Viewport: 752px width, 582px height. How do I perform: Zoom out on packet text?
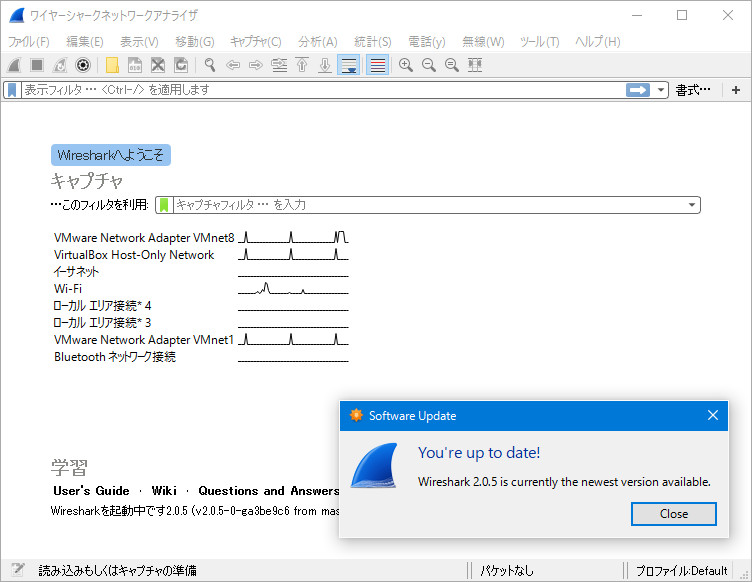click(x=429, y=65)
